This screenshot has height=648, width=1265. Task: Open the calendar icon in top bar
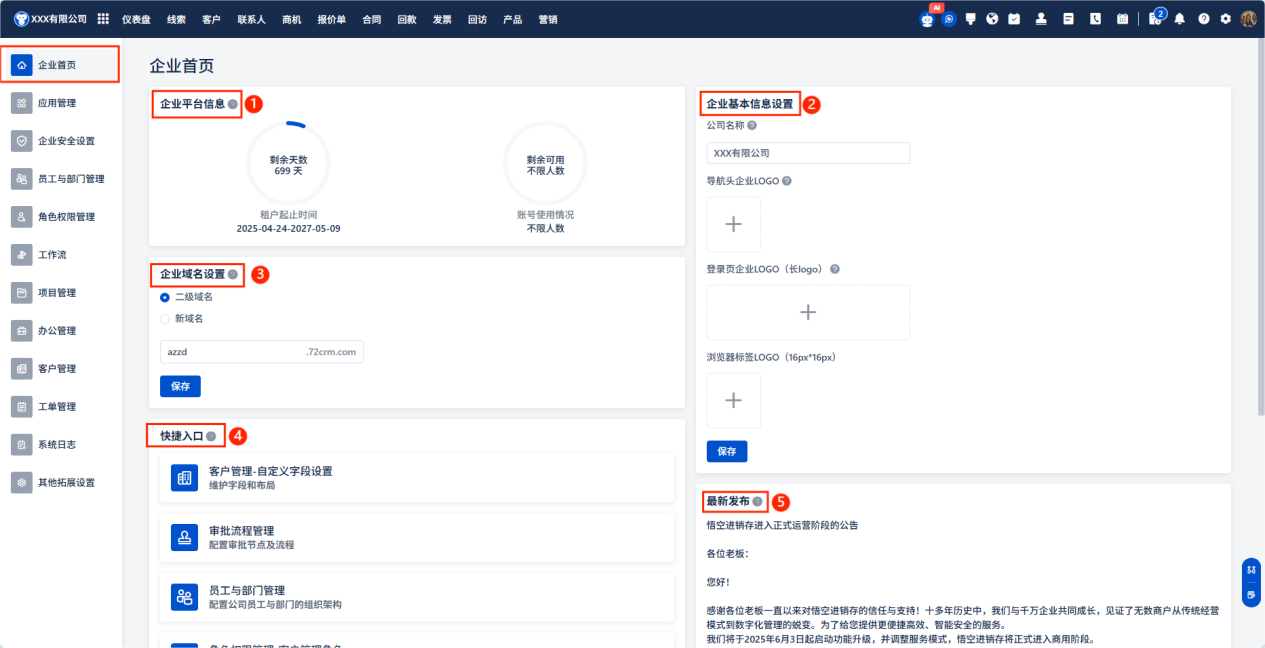(x=1122, y=19)
